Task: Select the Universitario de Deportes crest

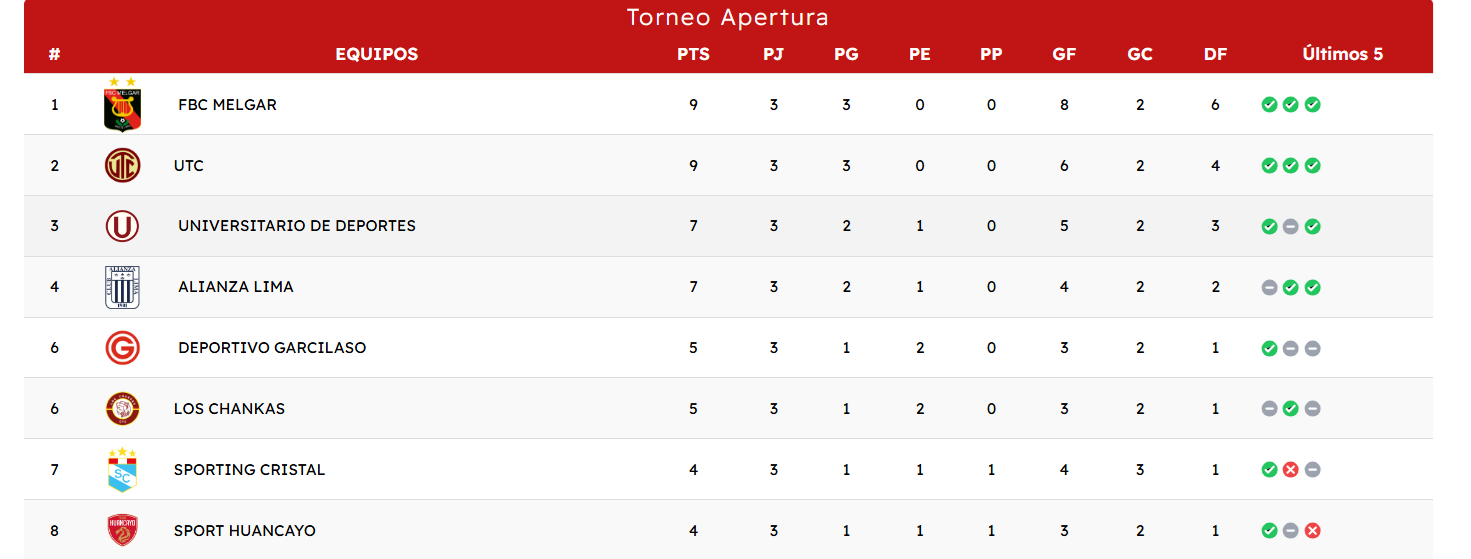Action: click(x=123, y=226)
